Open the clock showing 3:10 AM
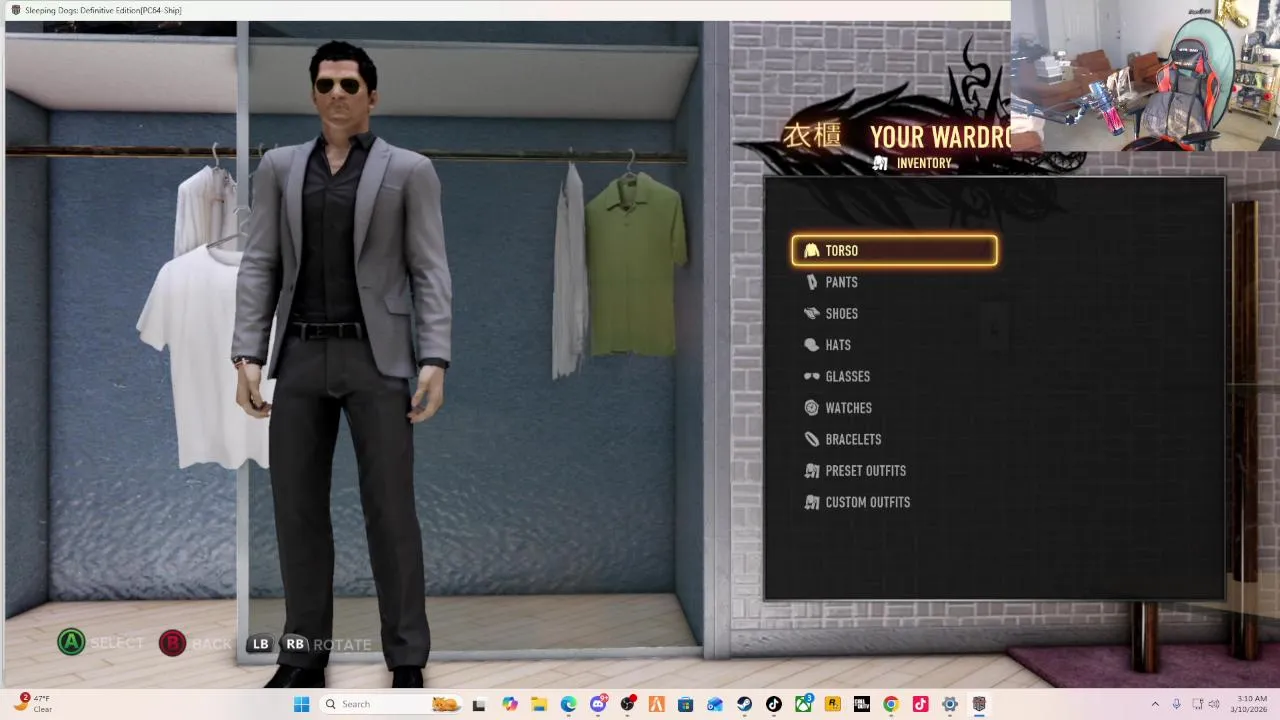This screenshot has width=1280, height=720. pos(1250,704)
